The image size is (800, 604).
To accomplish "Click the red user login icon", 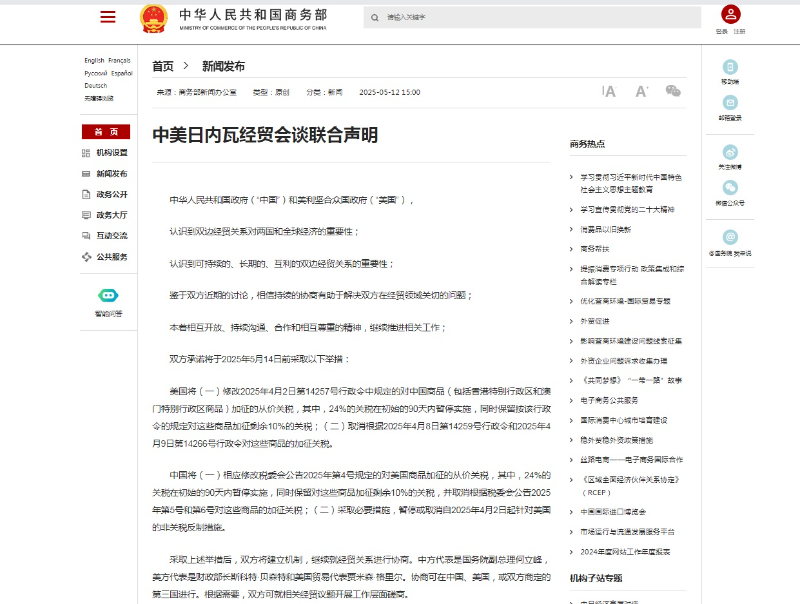I will click(731, 14).
